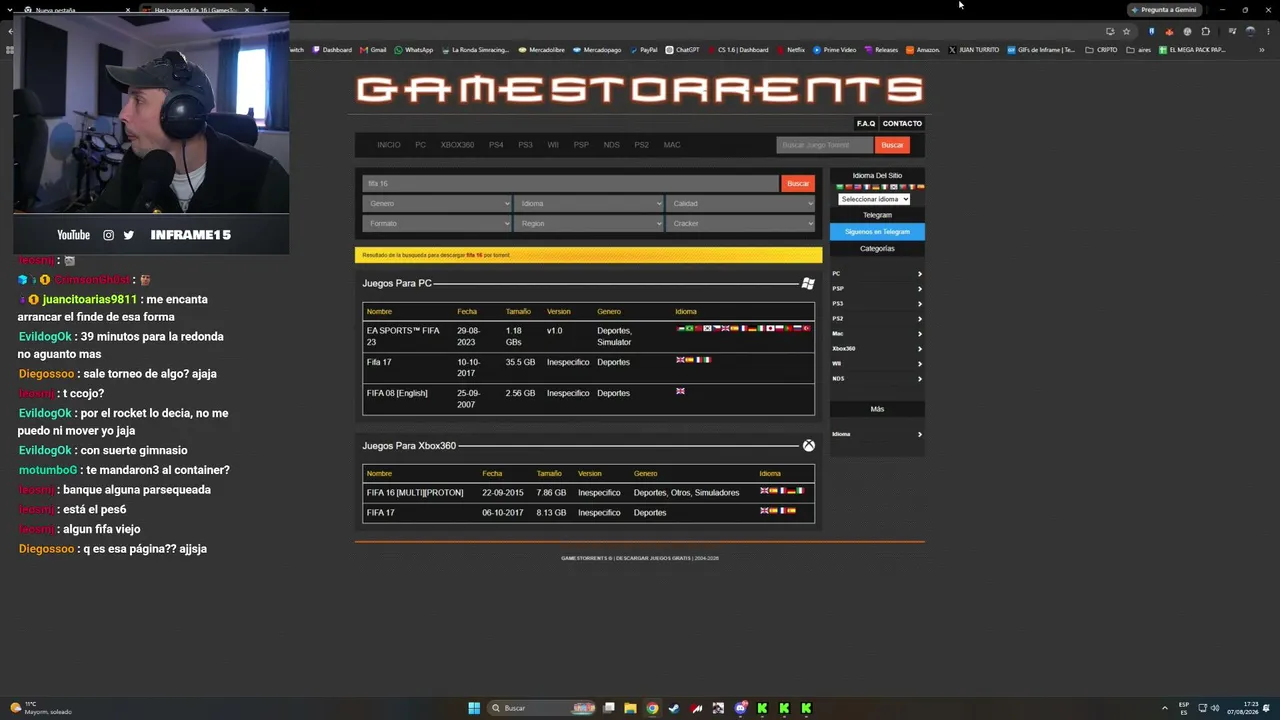The width and height of the screenshot is (1280, 720).
Task: Open the CONTACTO link
Action: click(902, 124)
